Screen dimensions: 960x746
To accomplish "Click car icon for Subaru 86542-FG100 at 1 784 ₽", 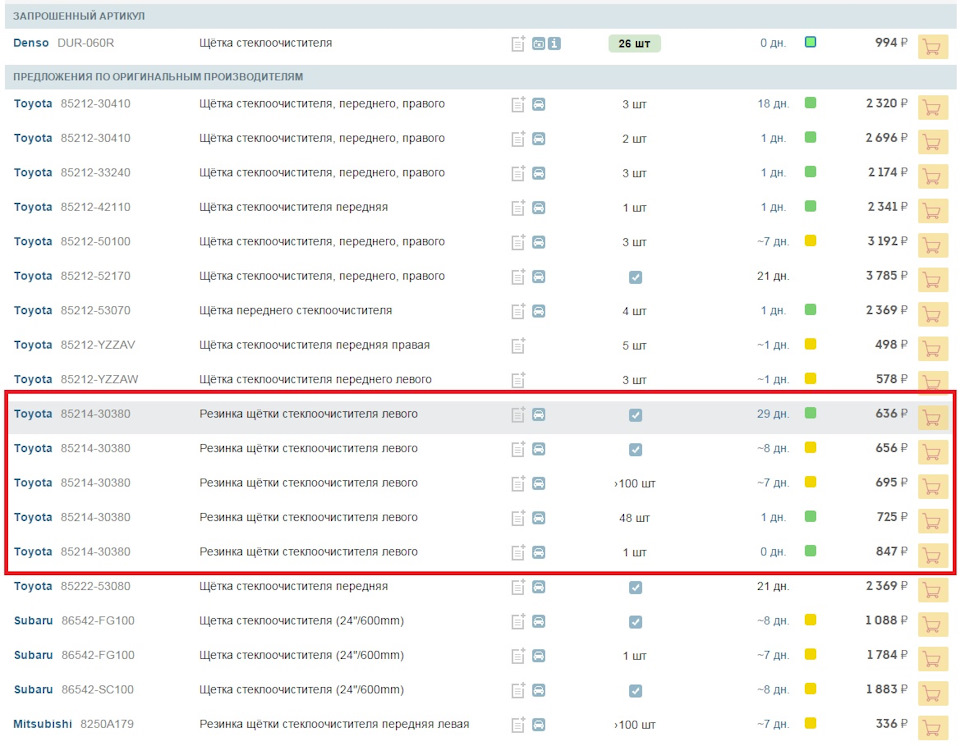I will 538,656.
